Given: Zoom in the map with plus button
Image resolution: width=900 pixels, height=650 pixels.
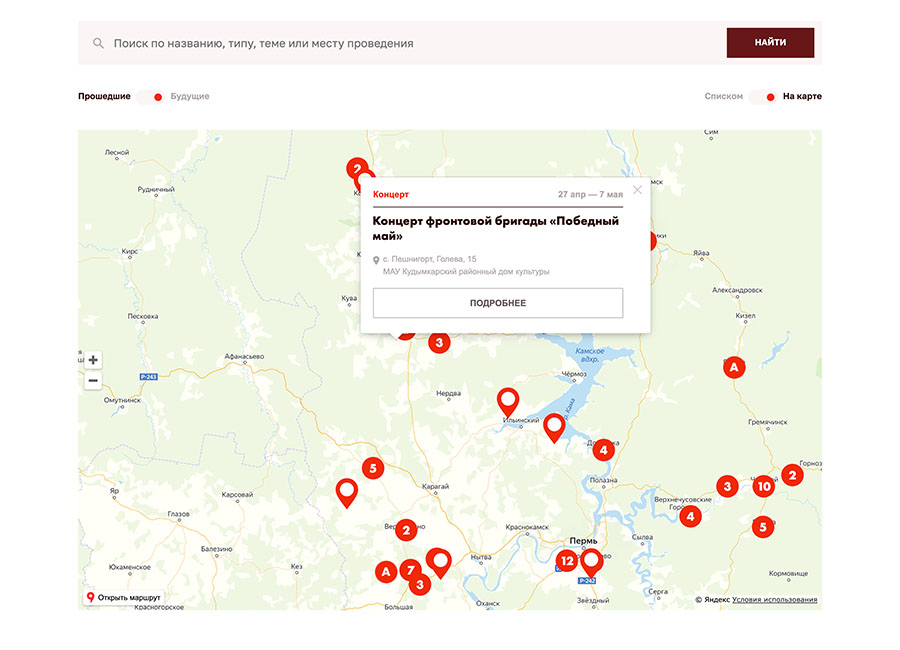Looking at the screenshot, I should 93,360.
